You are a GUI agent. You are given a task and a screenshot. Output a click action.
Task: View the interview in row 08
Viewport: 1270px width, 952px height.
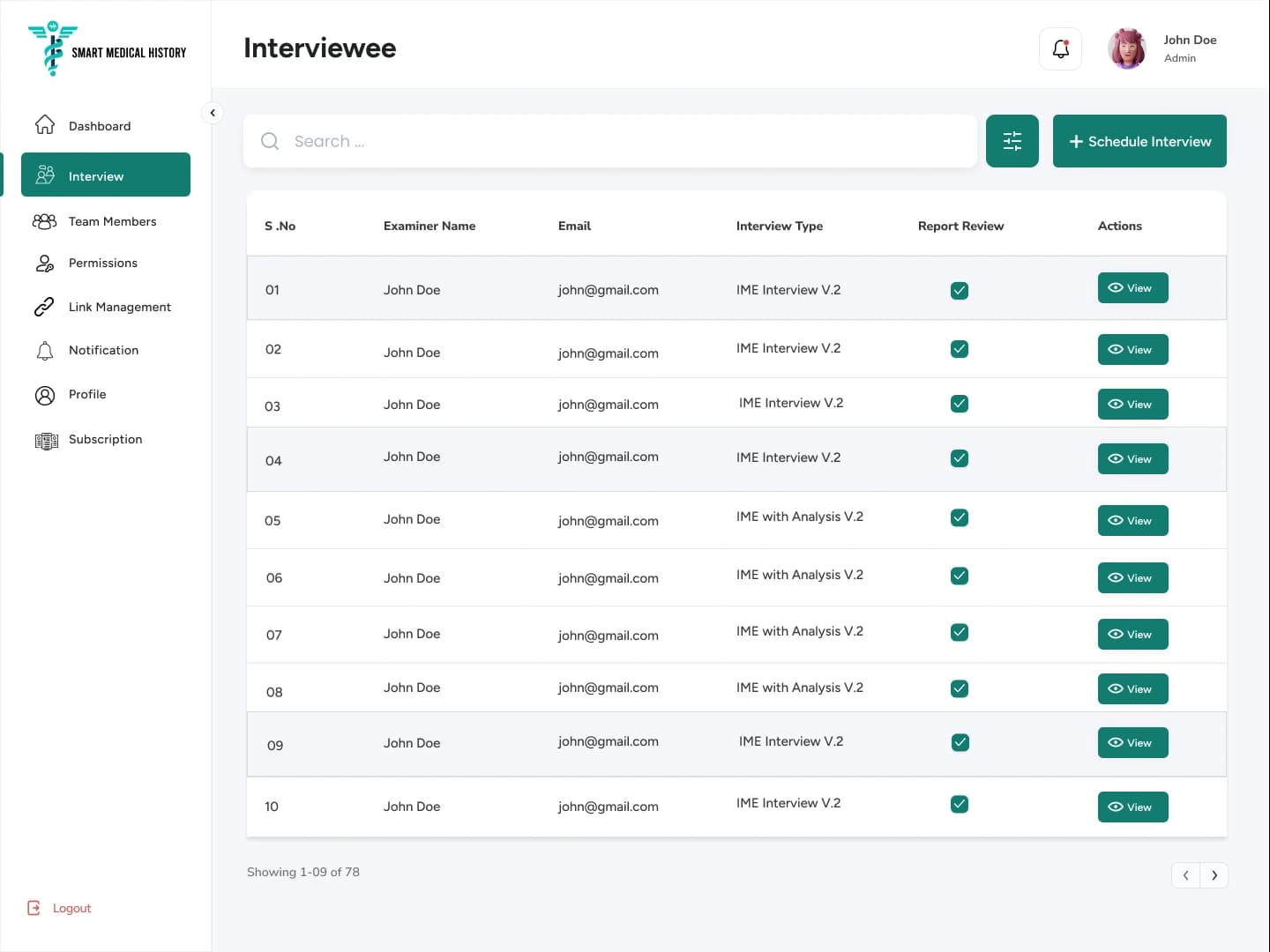1132,688
